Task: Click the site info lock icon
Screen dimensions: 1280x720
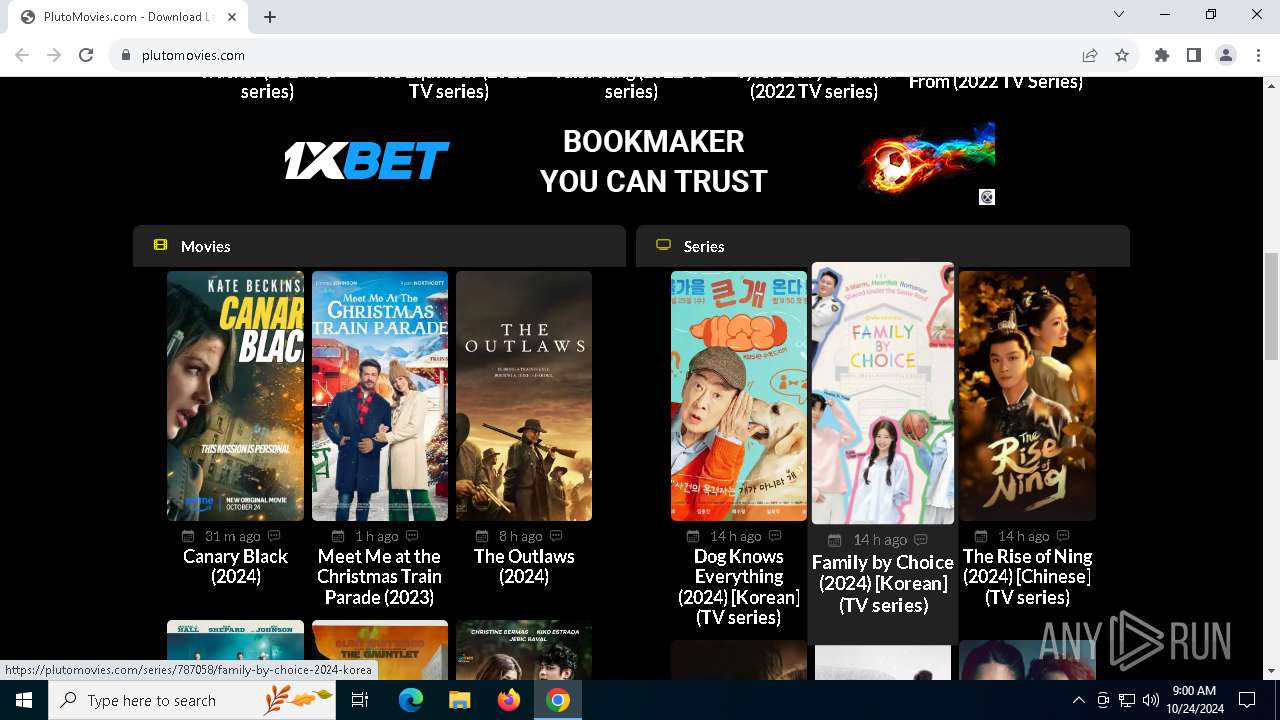Action: click(x=126, y=55)
